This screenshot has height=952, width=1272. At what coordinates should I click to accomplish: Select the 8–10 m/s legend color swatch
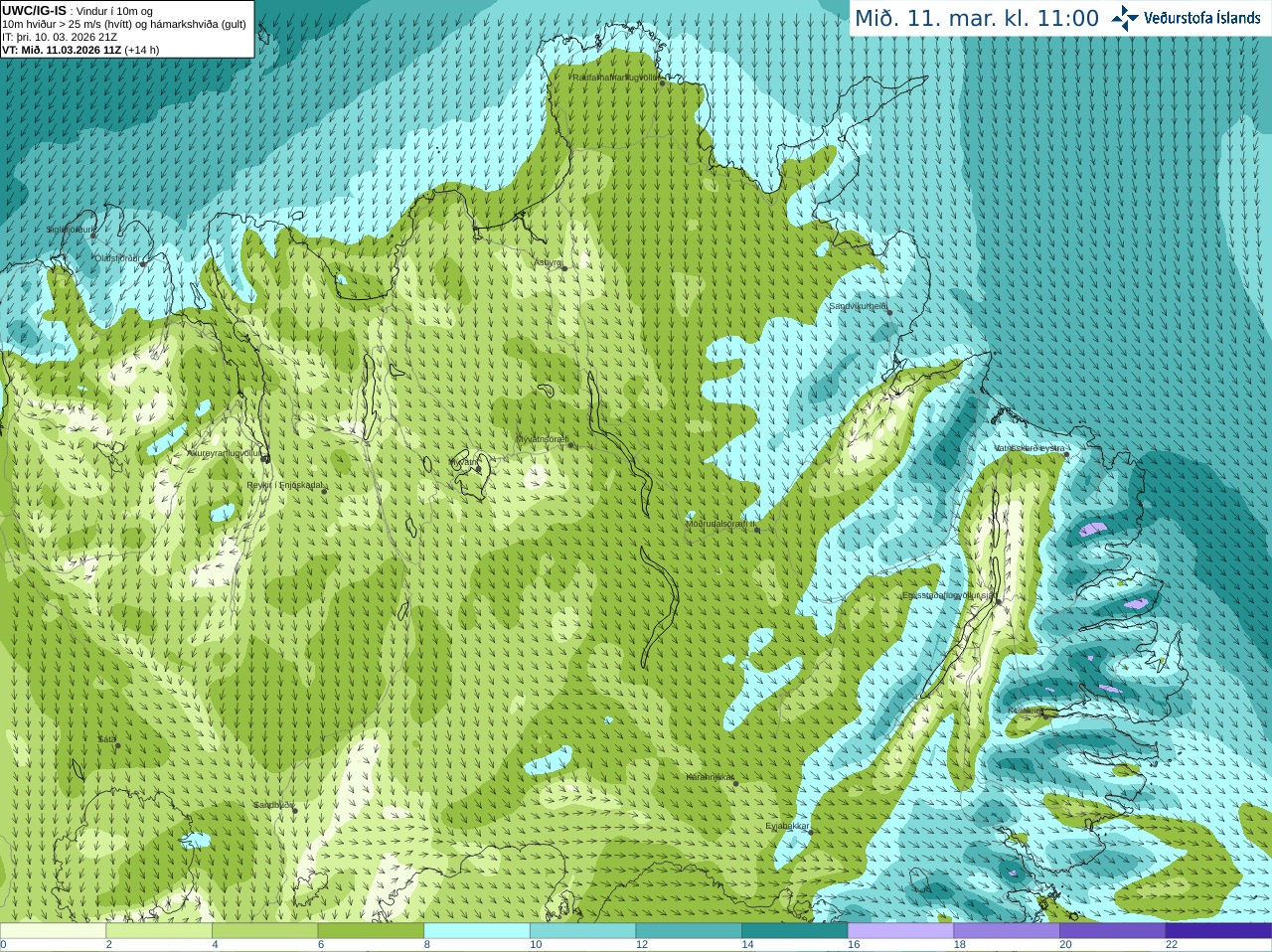[477, 931]
